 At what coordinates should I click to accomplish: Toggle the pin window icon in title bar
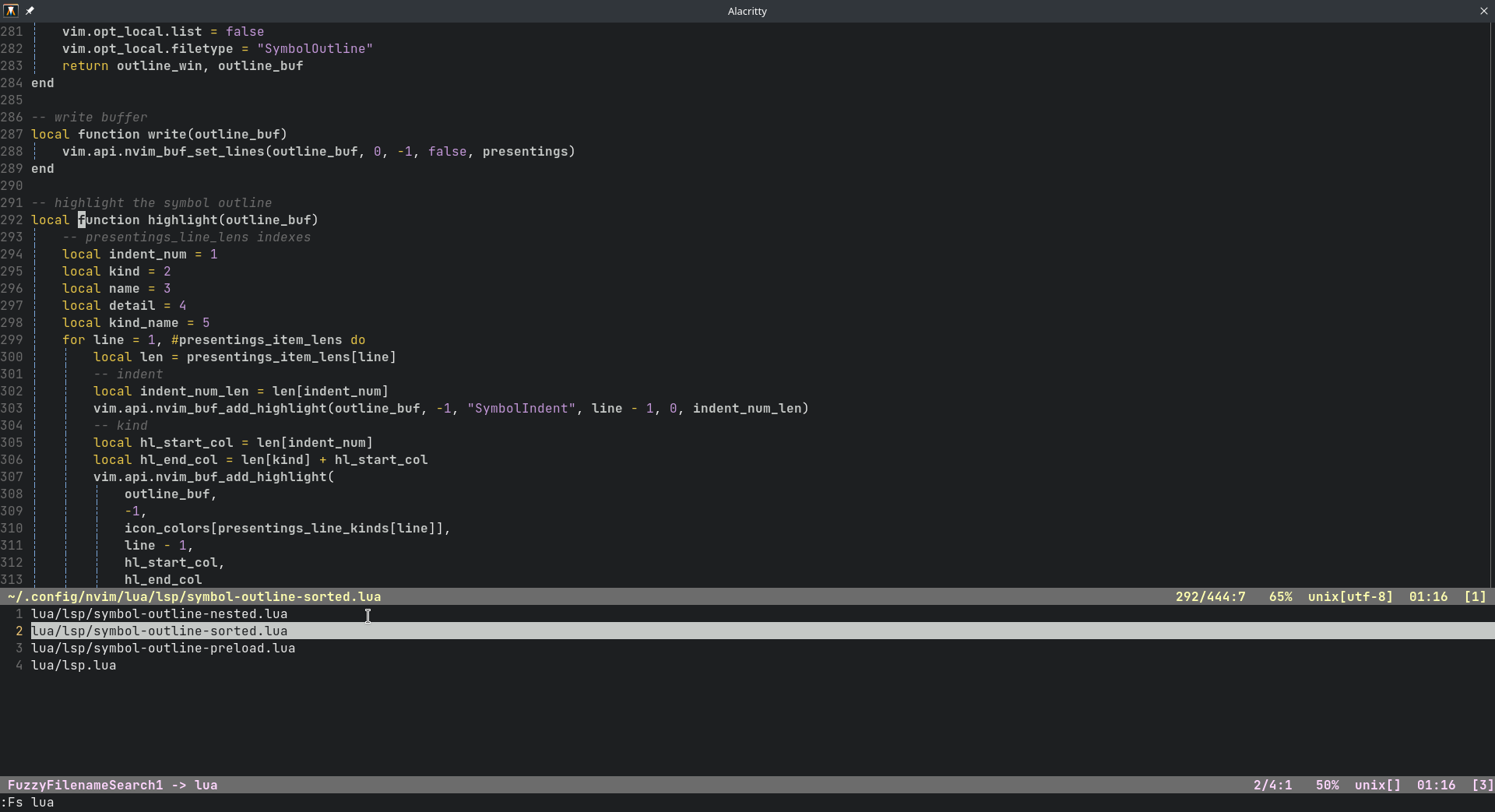coord(30,11)
